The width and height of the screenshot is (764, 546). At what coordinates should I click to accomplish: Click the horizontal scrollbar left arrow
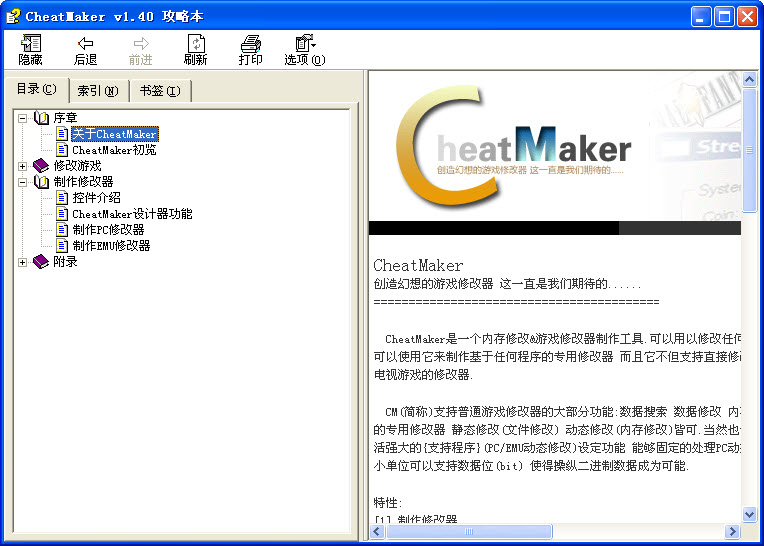coord(377,531)
